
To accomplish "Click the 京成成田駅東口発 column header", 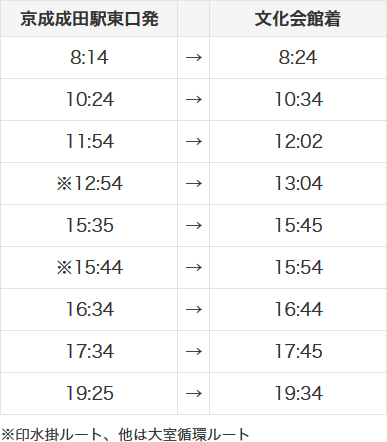I will (x=89, y=19).
